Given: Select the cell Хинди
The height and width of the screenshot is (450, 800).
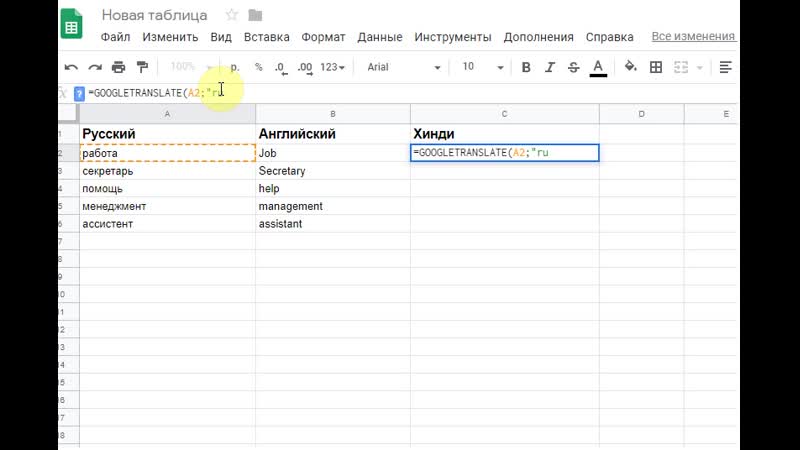Looking at the screenshot, I should pyautogui.click(x=505, y=134).
